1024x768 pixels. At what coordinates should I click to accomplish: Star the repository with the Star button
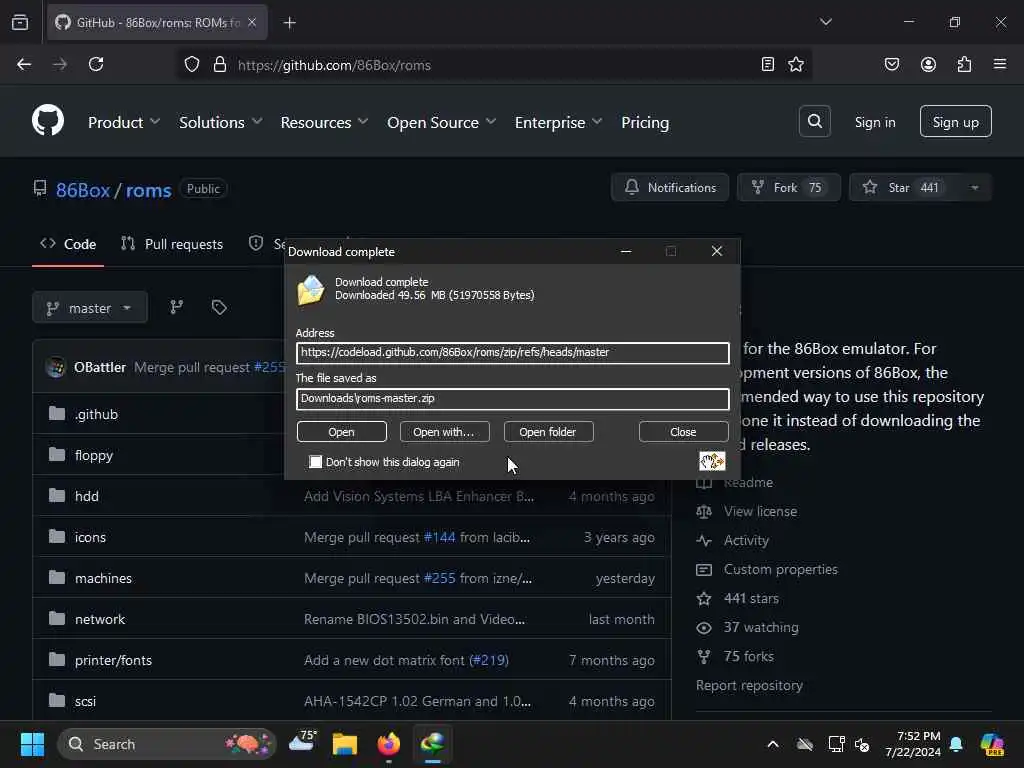point(903,187)
